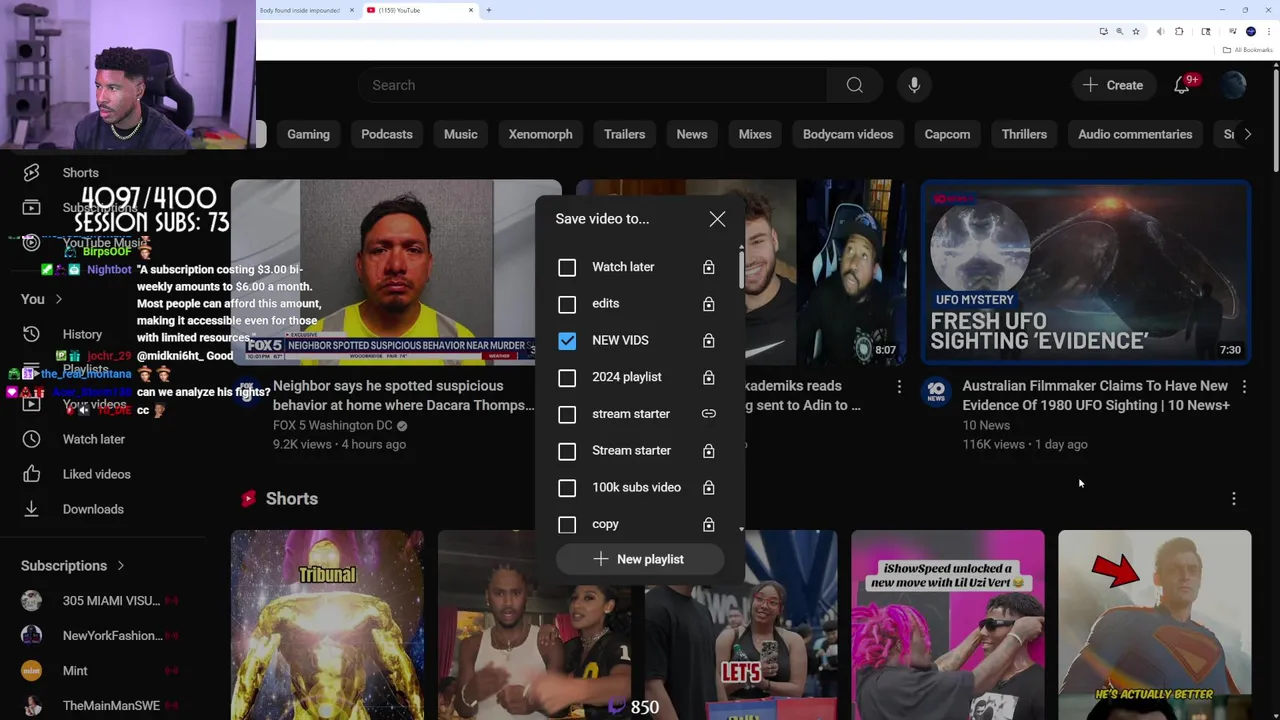Select the Xenomorph category chip
The width and height of the screenshot is (1280, 720).
coord(540,134)
